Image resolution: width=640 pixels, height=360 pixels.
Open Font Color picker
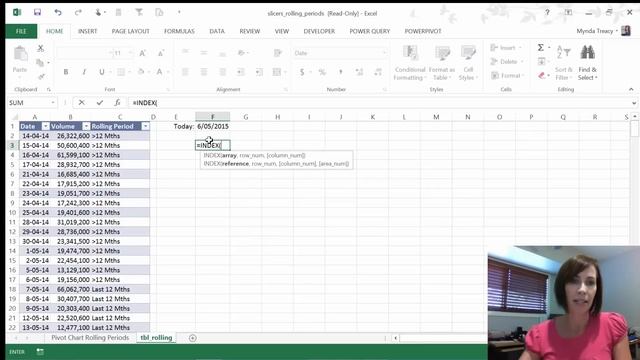[159, 72]
